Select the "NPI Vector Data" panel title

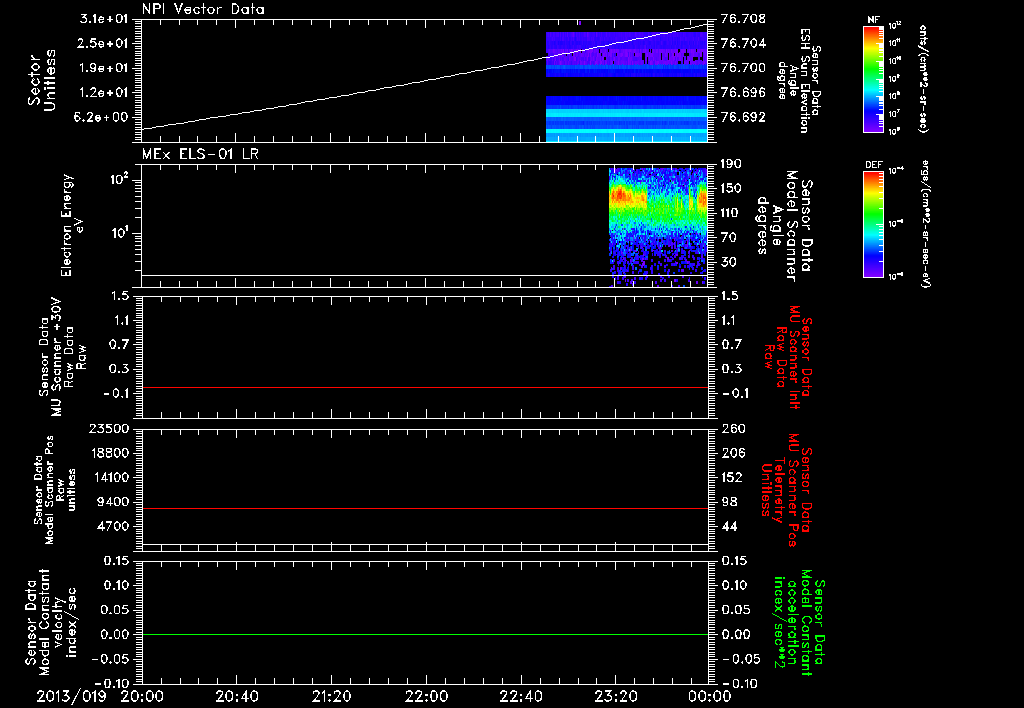coord(203,9)
